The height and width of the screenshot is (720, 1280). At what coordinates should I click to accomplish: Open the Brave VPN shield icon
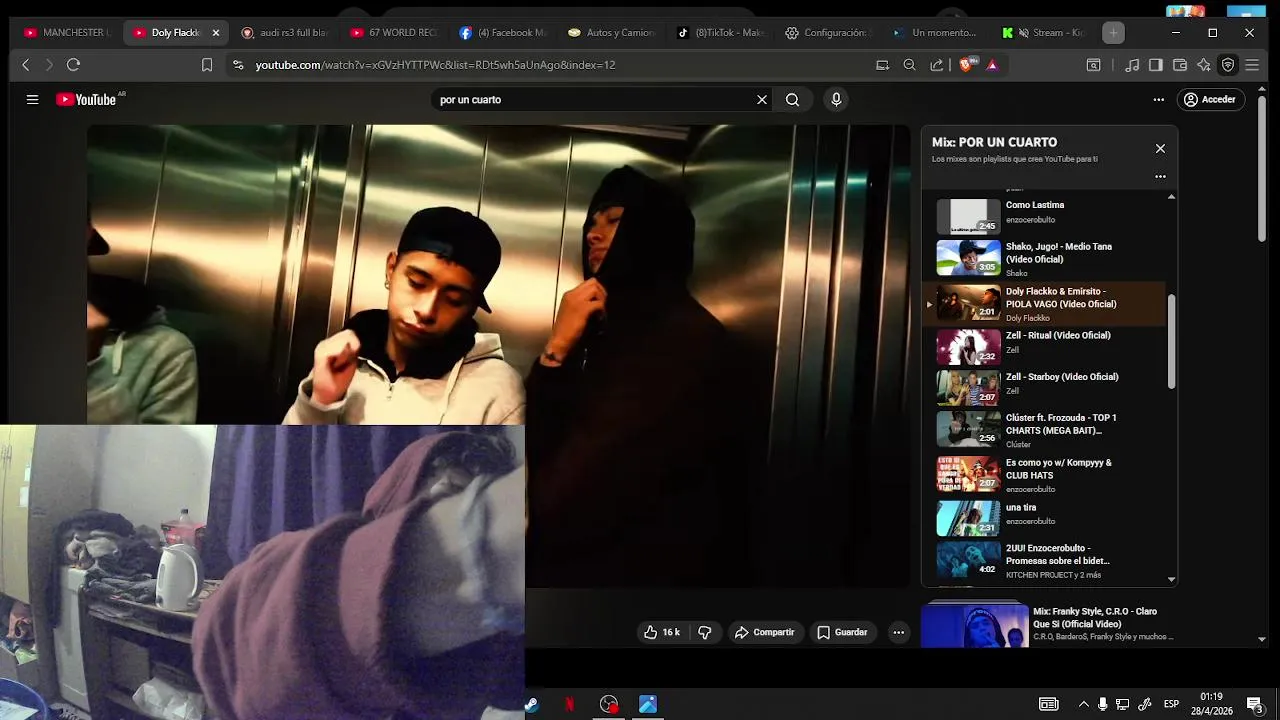[x=1228, y=65]
